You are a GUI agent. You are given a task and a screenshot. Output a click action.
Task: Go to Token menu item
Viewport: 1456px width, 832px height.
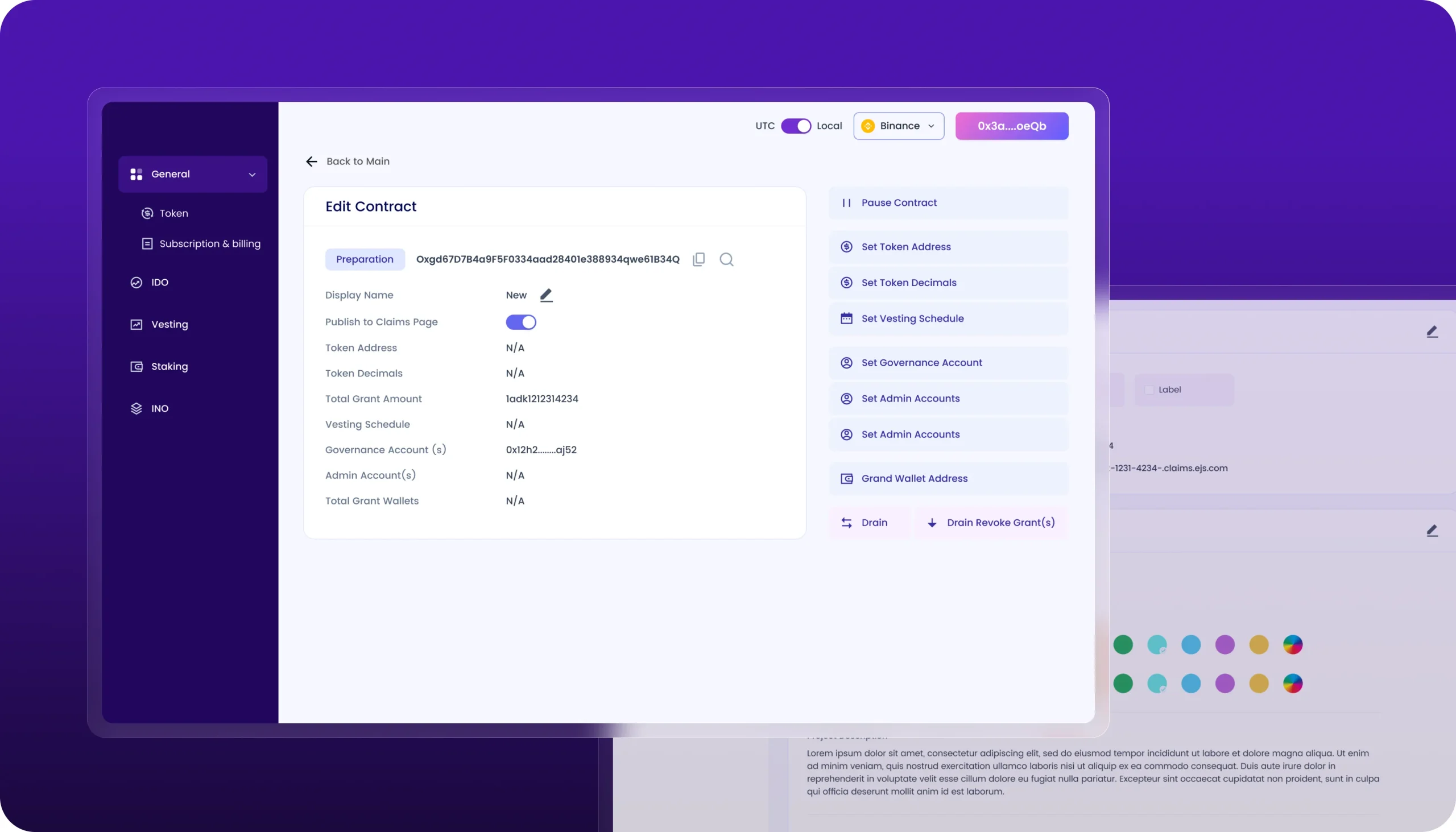(173, 213)
